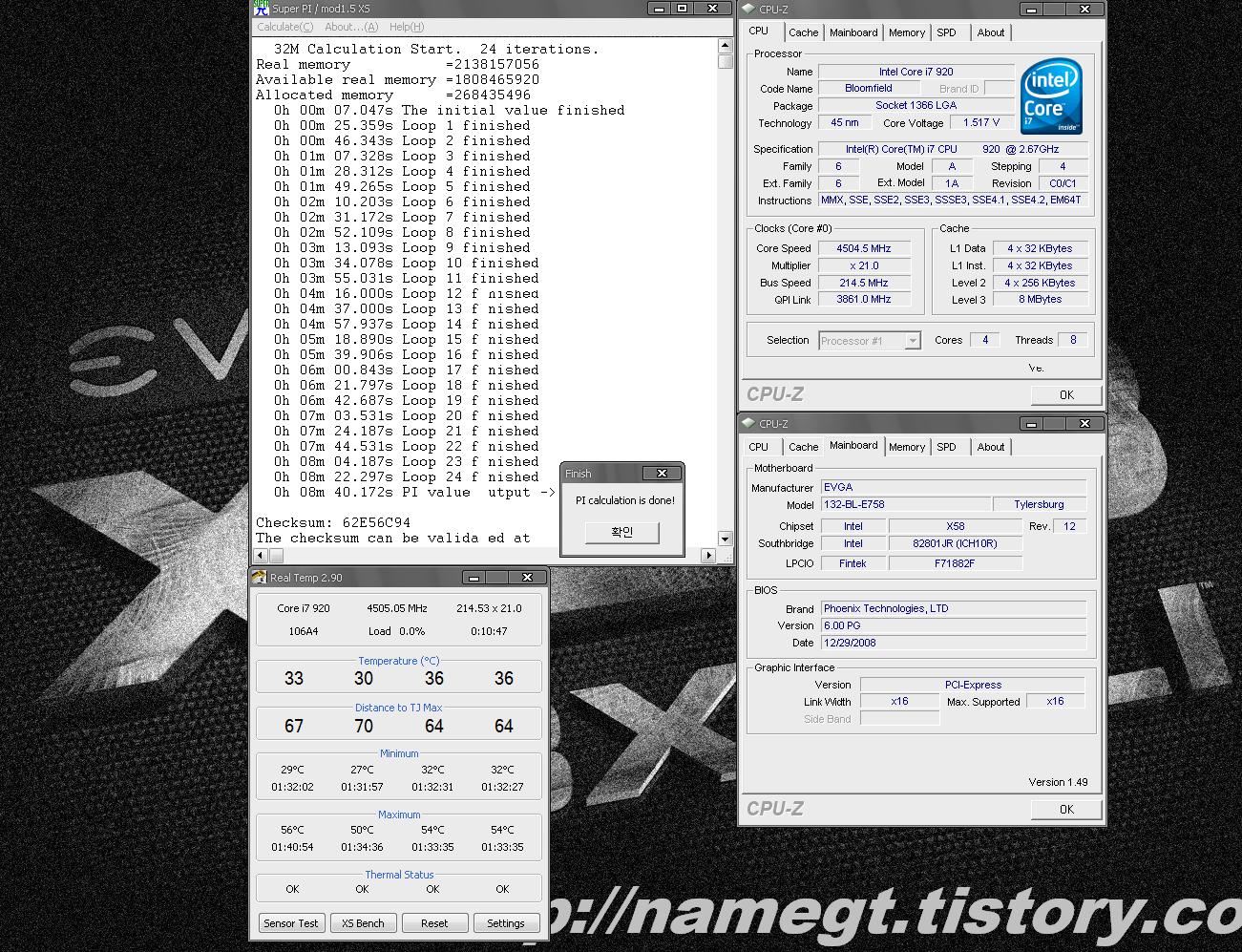Click Super PI horizontal scrollbar right arrow
The image size is (1242, 952).
tap(708, 555)
